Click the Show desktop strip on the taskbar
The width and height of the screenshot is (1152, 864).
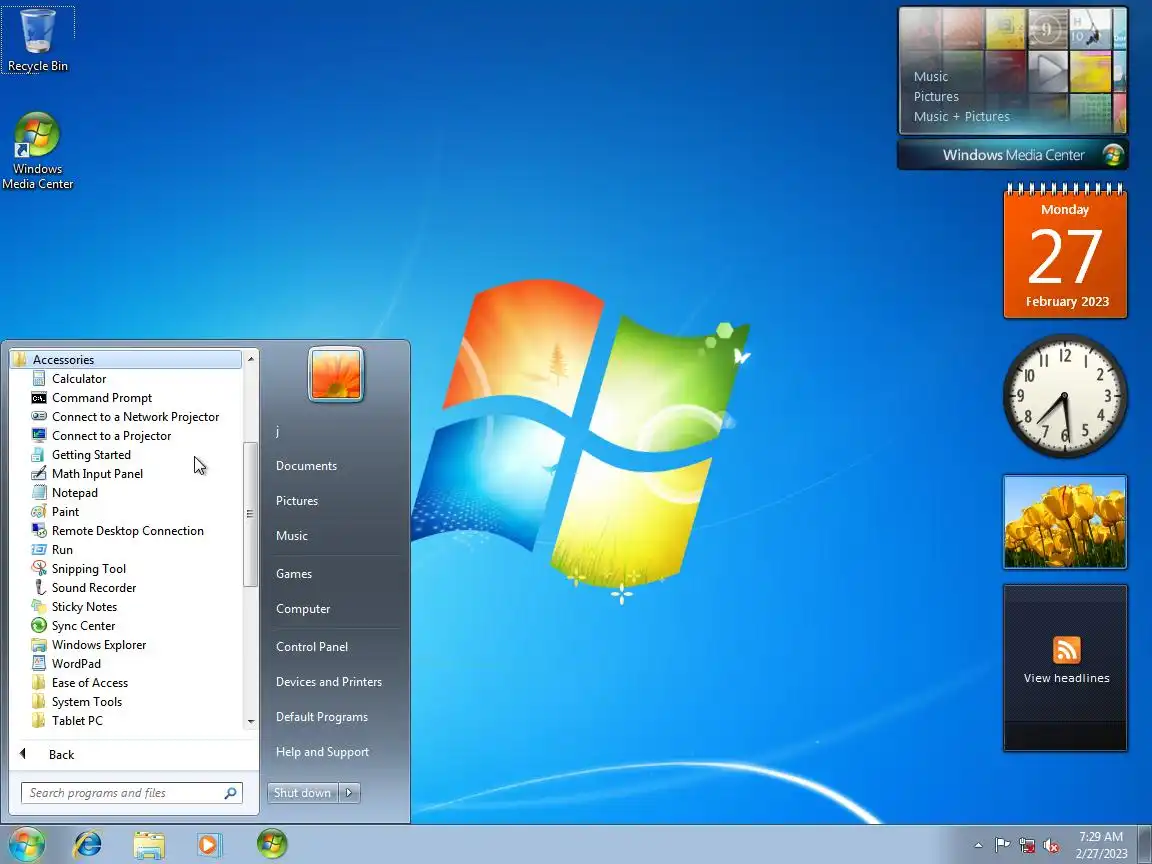pyautogui.click(x=1145, y=845)
